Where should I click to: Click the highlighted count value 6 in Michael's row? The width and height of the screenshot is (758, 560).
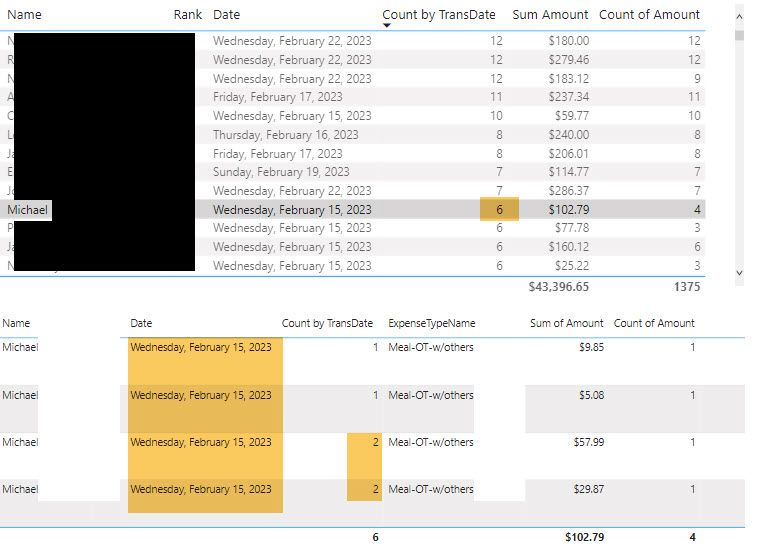coord(499,210)
